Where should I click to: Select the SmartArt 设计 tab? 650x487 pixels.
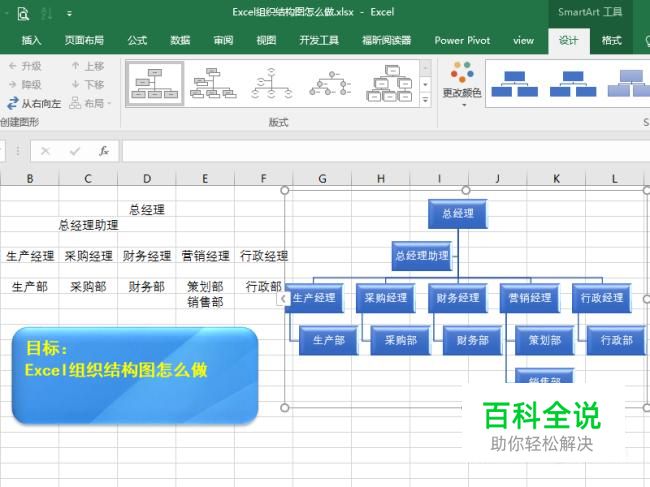568,41
